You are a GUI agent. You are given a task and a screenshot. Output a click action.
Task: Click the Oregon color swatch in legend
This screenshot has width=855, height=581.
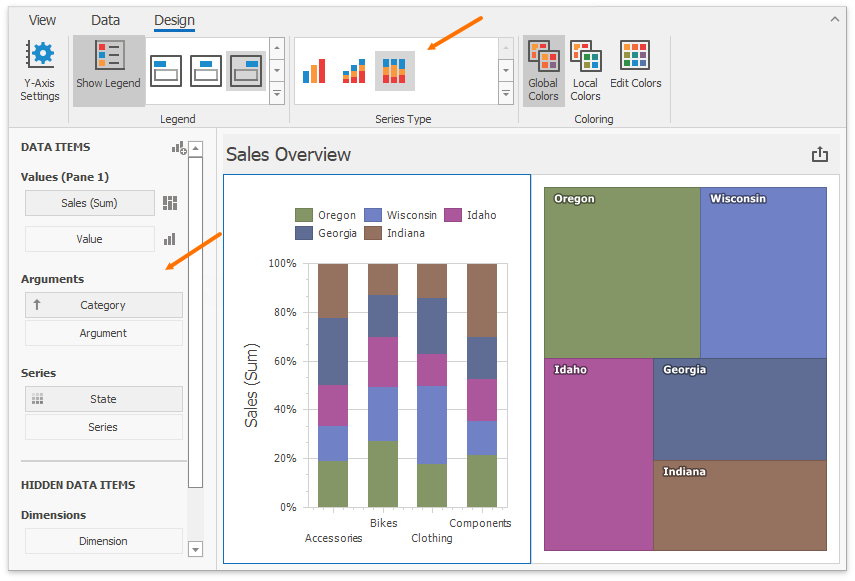(304, 215)
